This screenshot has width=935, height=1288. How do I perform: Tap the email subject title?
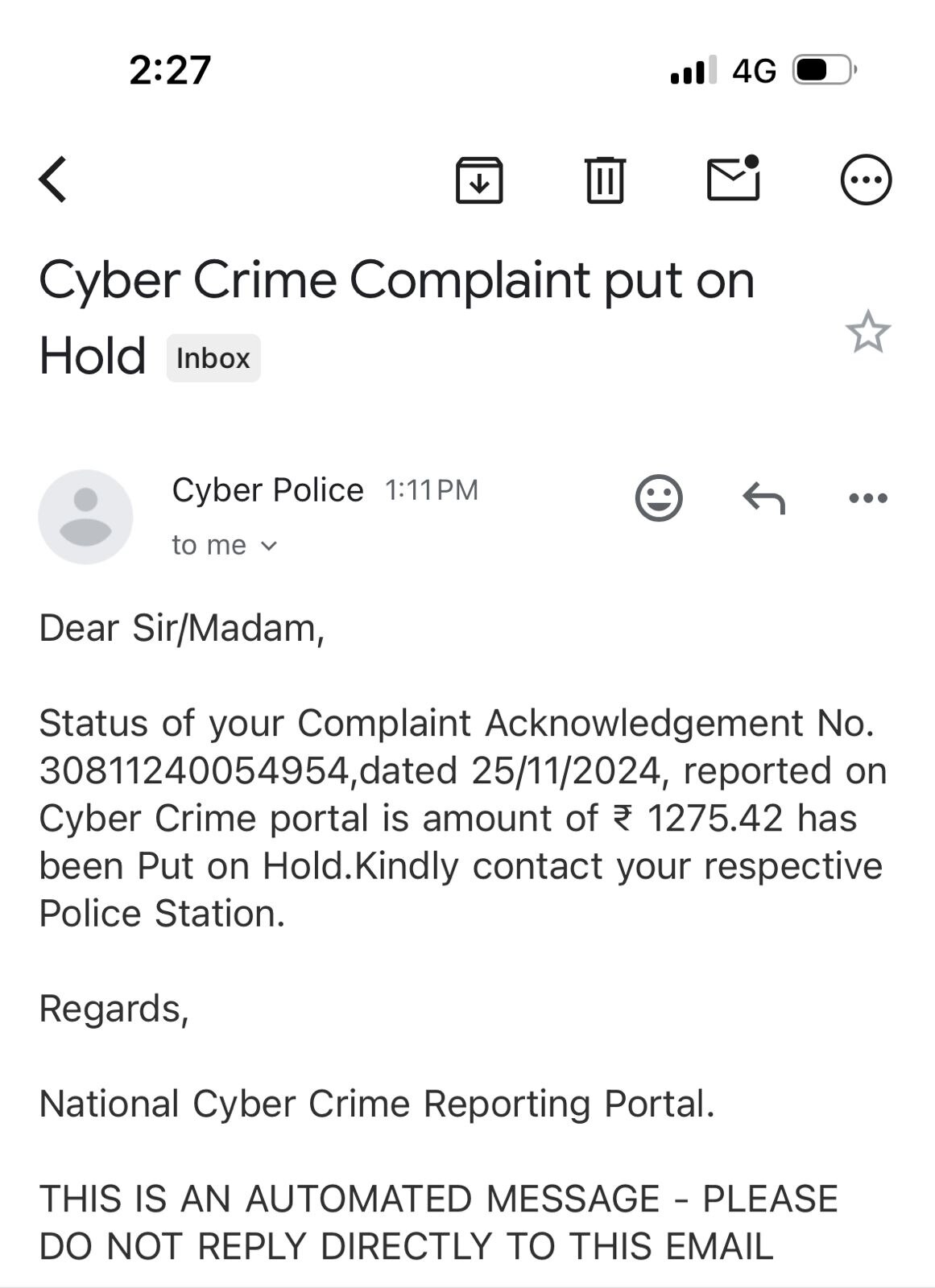click(x=396, y=281)
